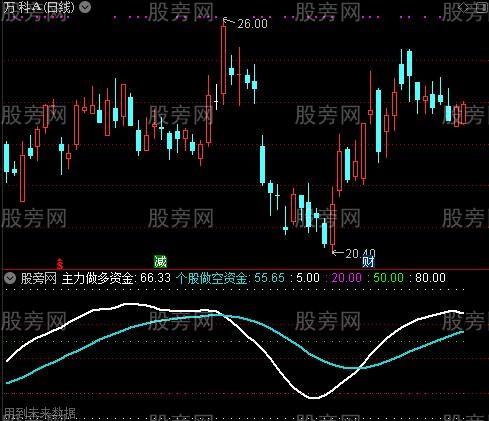Click the magenta 20.00 level value

click(x=347, y=278)
